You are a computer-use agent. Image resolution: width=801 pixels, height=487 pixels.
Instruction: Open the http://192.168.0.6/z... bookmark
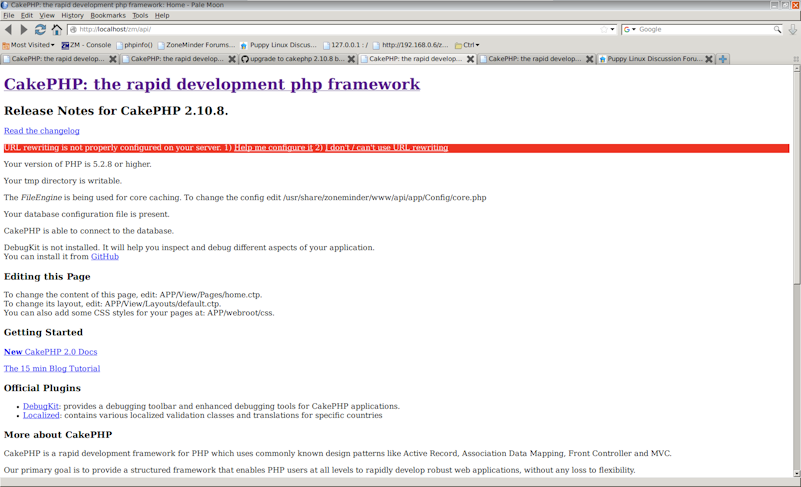tap(411, 45)
